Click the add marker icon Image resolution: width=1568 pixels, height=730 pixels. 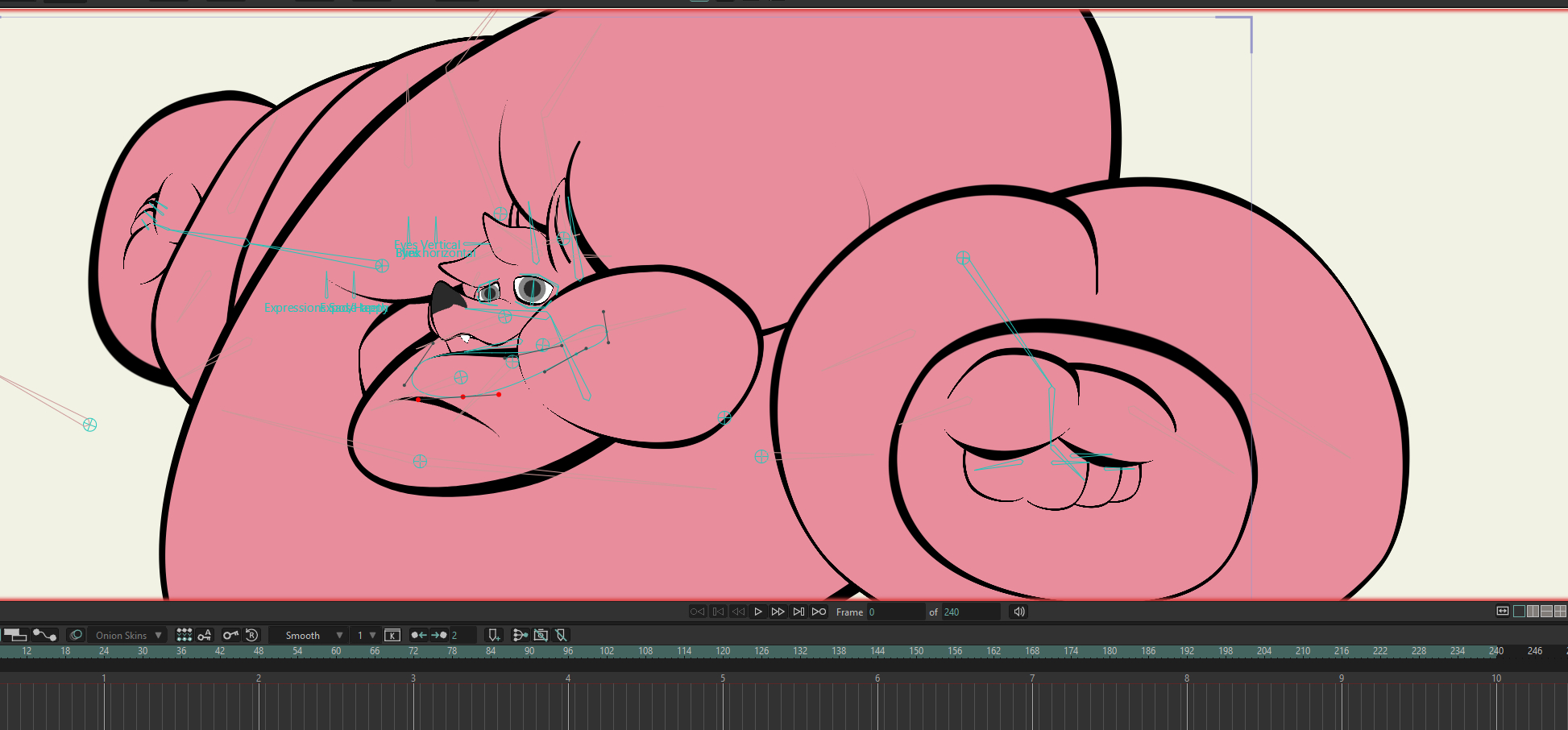pos(494,636)
